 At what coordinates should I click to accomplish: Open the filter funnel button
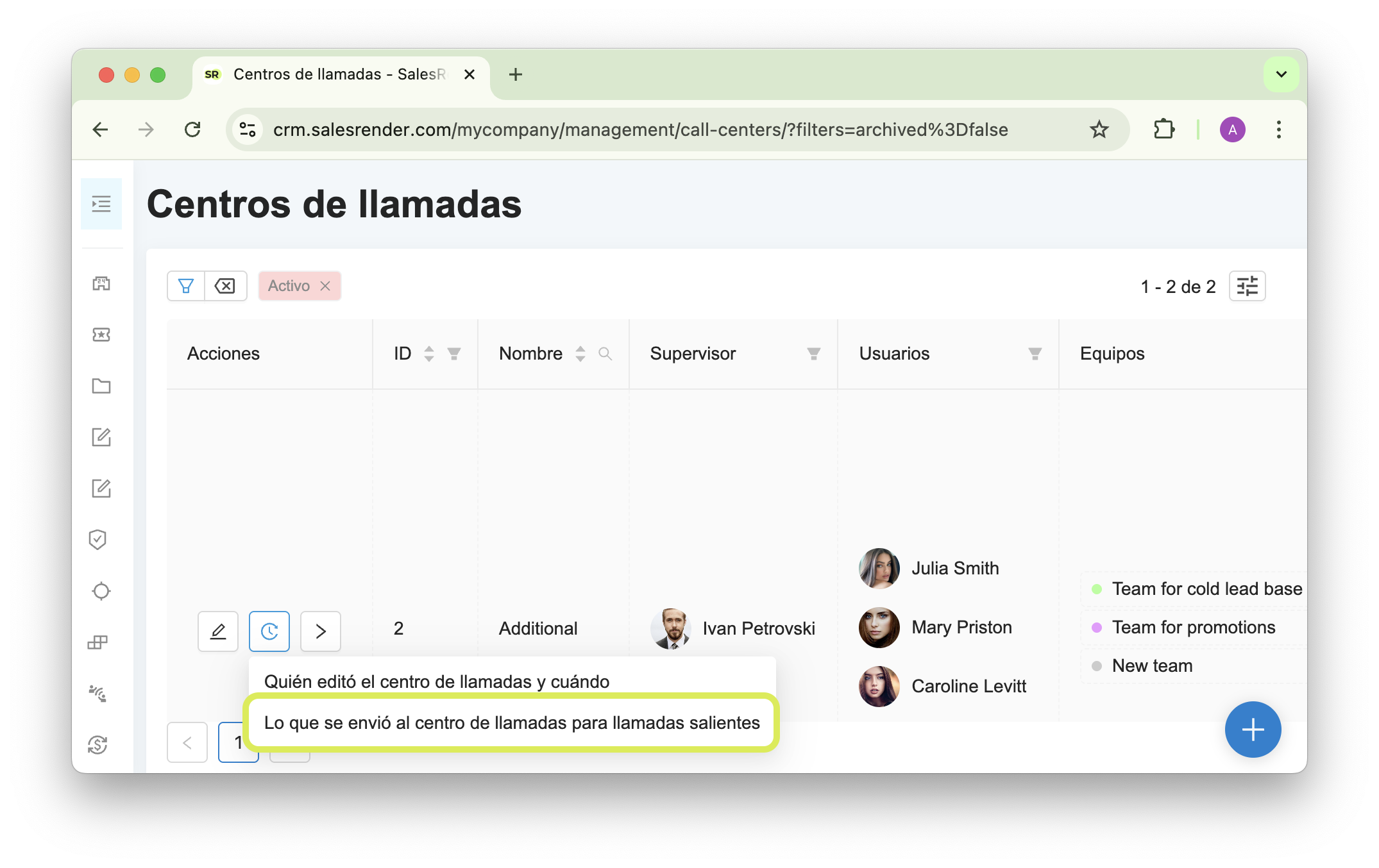pyautogui.click(x=186, y=286)
